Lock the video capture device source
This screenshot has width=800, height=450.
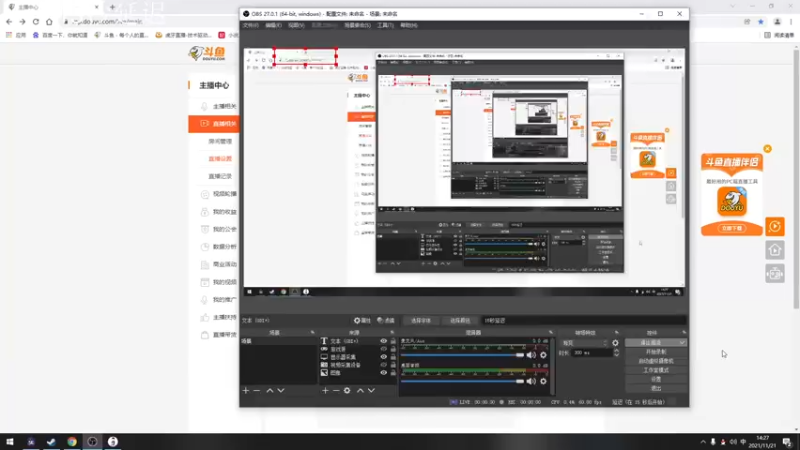393,365
